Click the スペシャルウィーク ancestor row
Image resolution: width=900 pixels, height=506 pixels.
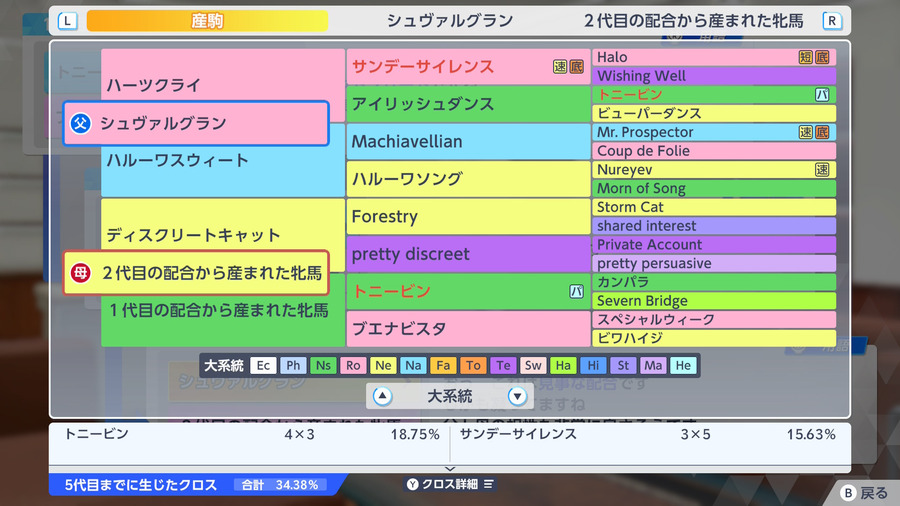click(714, 320)
